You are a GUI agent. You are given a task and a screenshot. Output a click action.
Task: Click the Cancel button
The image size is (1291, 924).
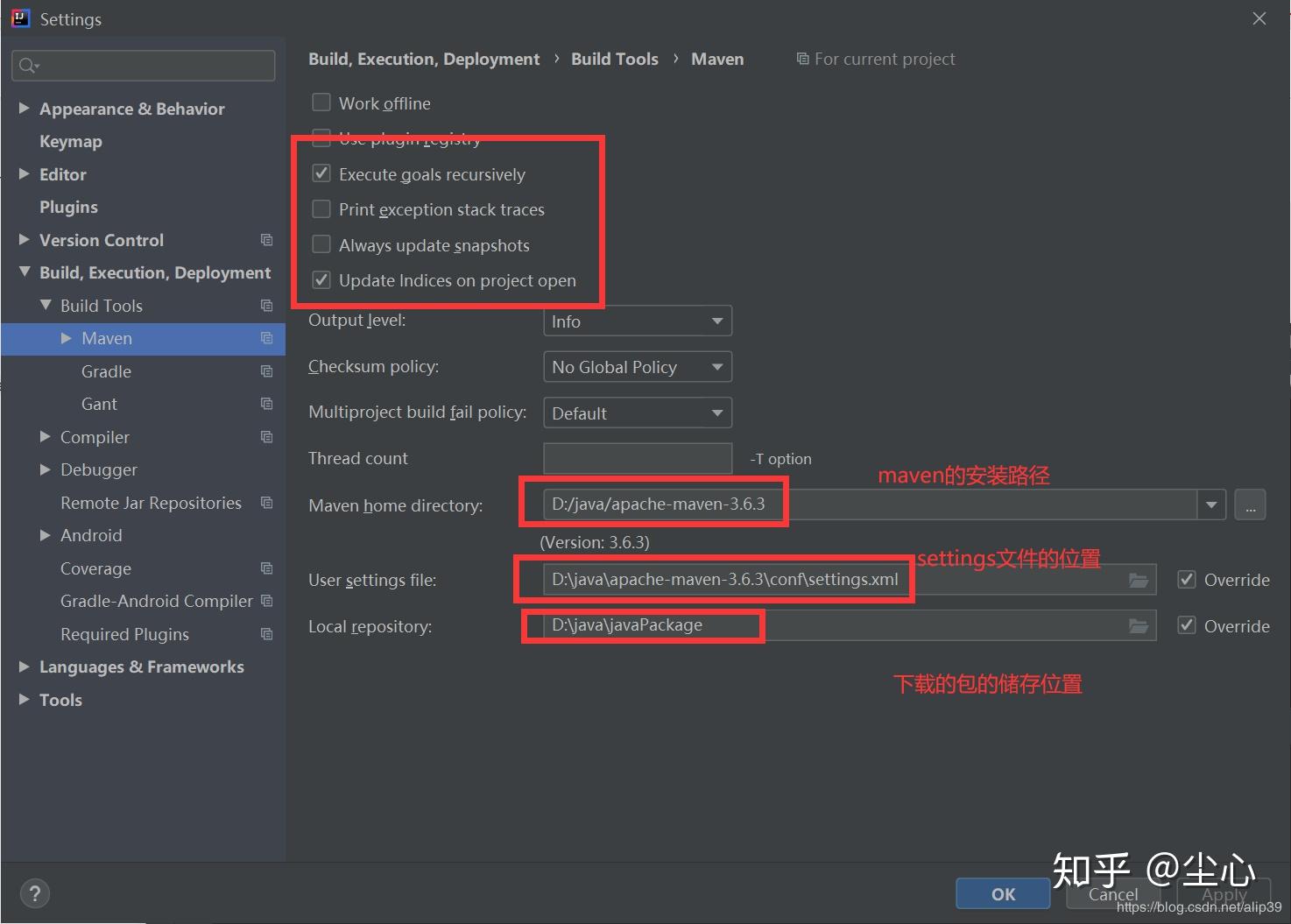coord(1113,894)
